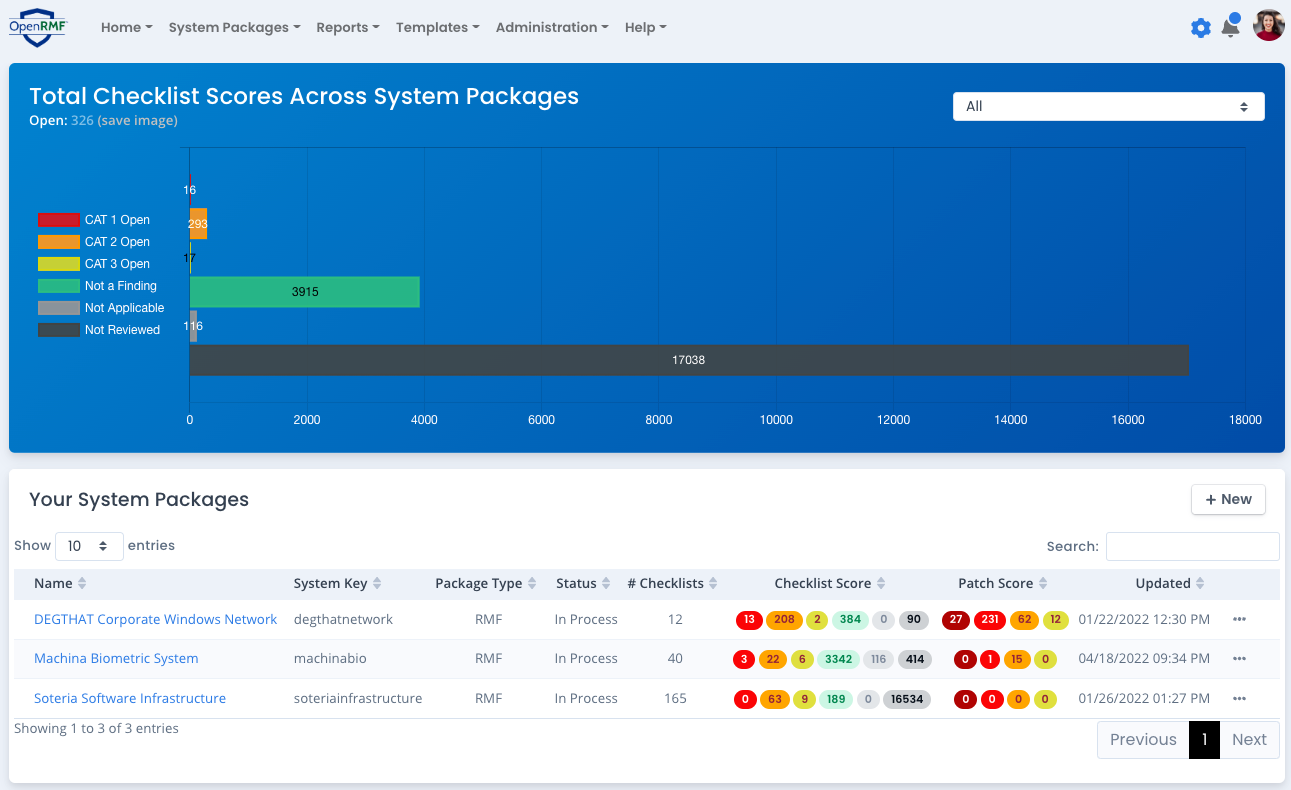Open actions menu for Machina Biometric System
1291x790 pixels.
[1239, 658]
